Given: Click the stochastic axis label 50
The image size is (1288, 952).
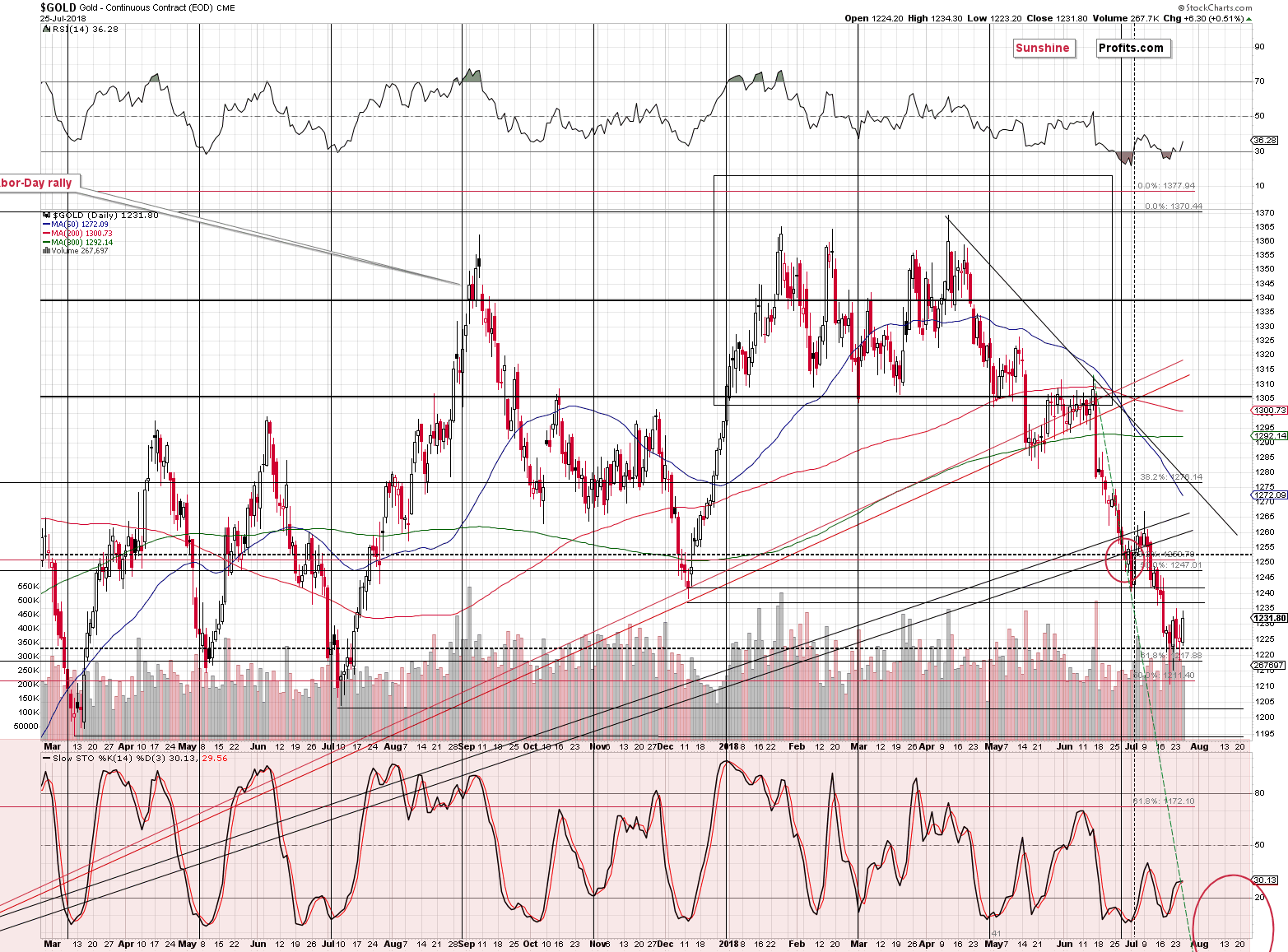Looking at the screenshot, I should point(1259,845).
